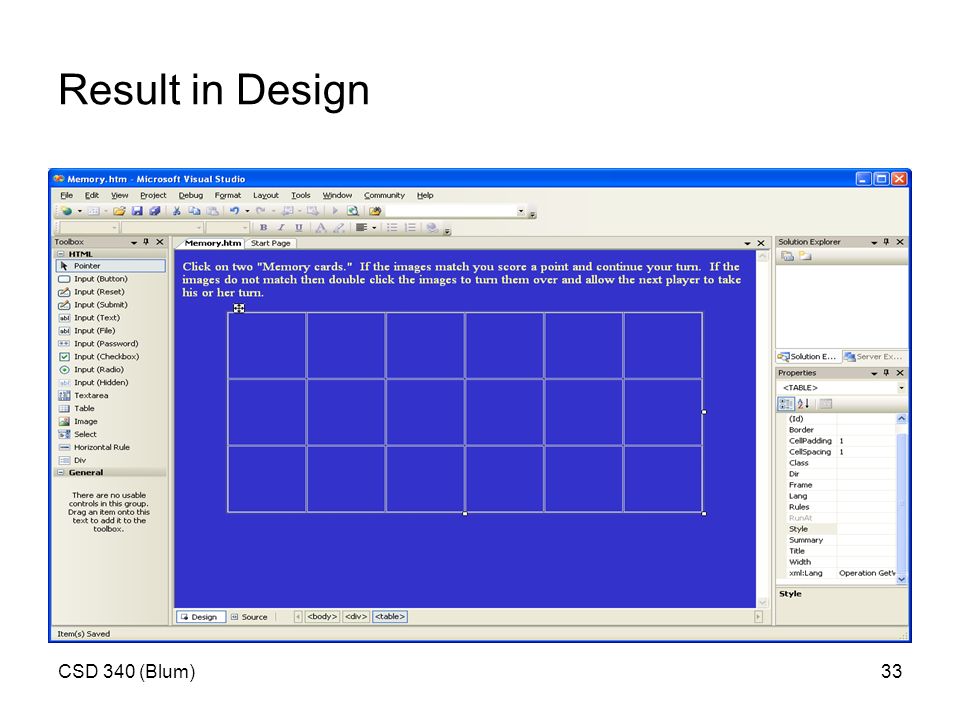Click the New Project toolbar icon
Image resolution: width=960 pixels, height=720 pixels.
coord(66,211)
